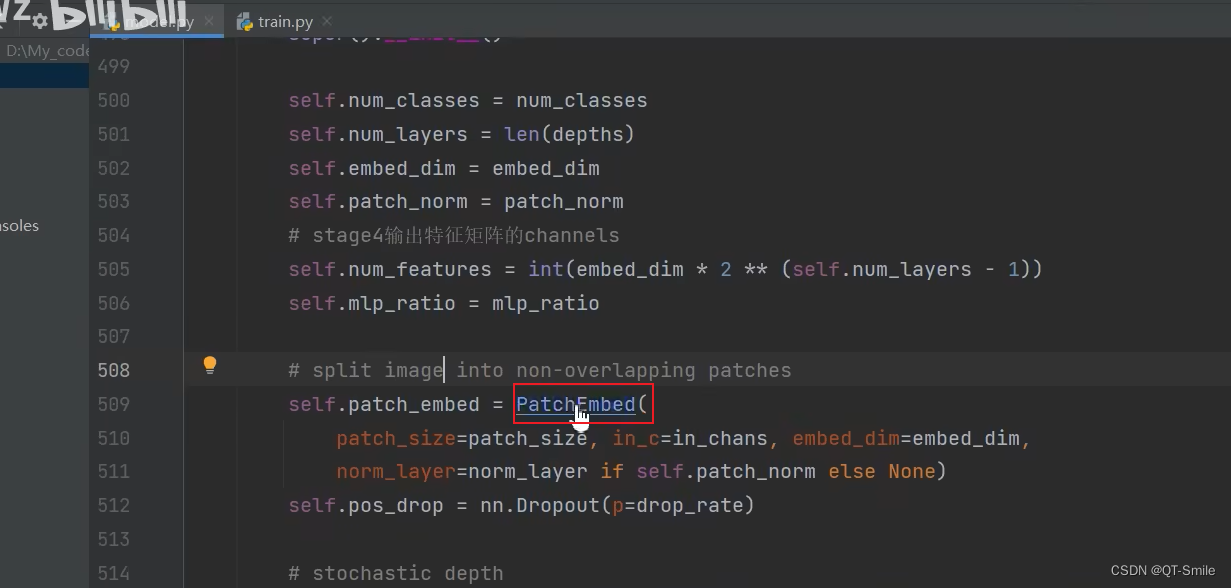Click self.patch_norm on line 503
The height and width of the screenshot is (588, 1231).
(x=378, y=201)
